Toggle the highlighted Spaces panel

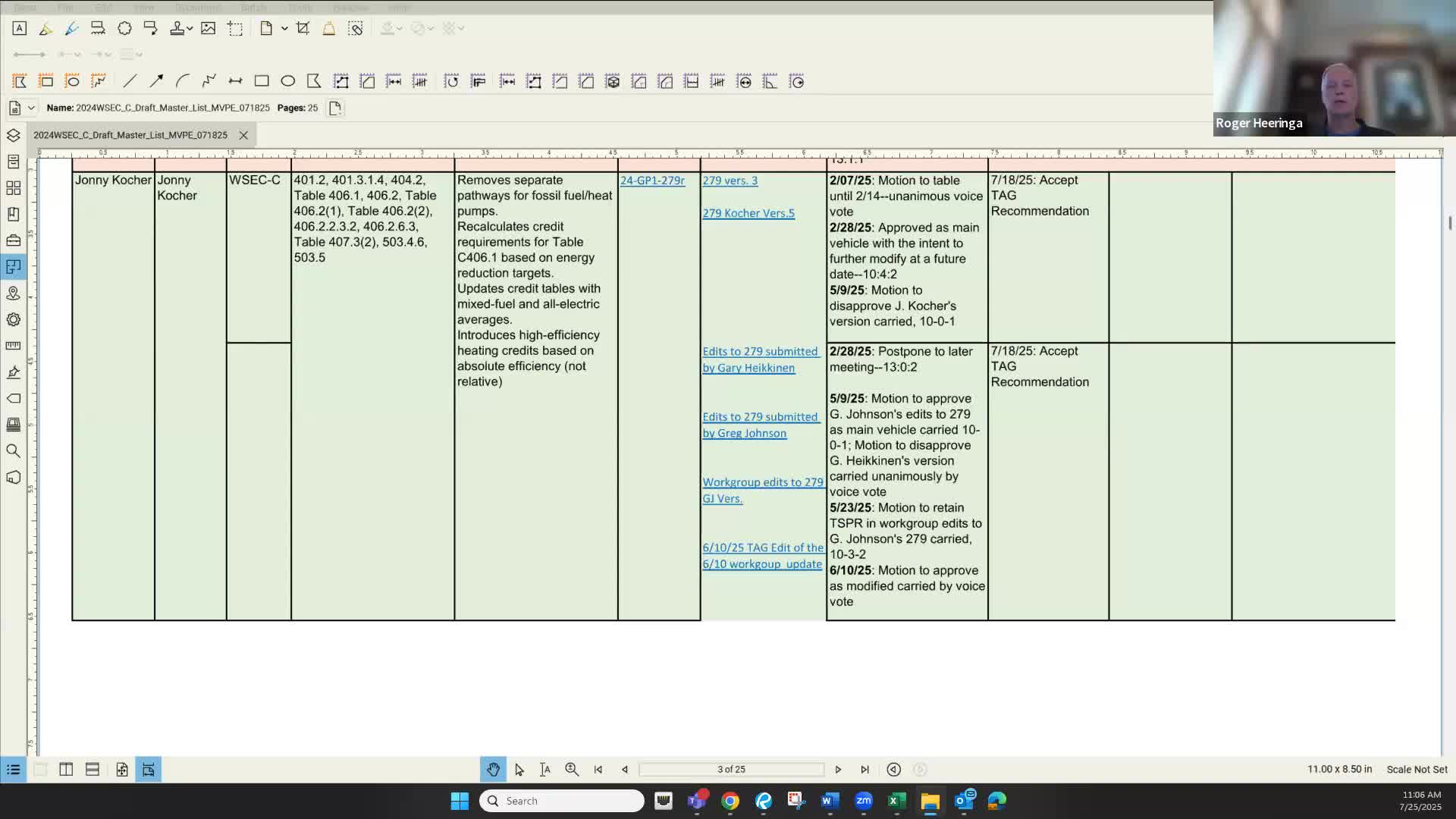(13, 266)
